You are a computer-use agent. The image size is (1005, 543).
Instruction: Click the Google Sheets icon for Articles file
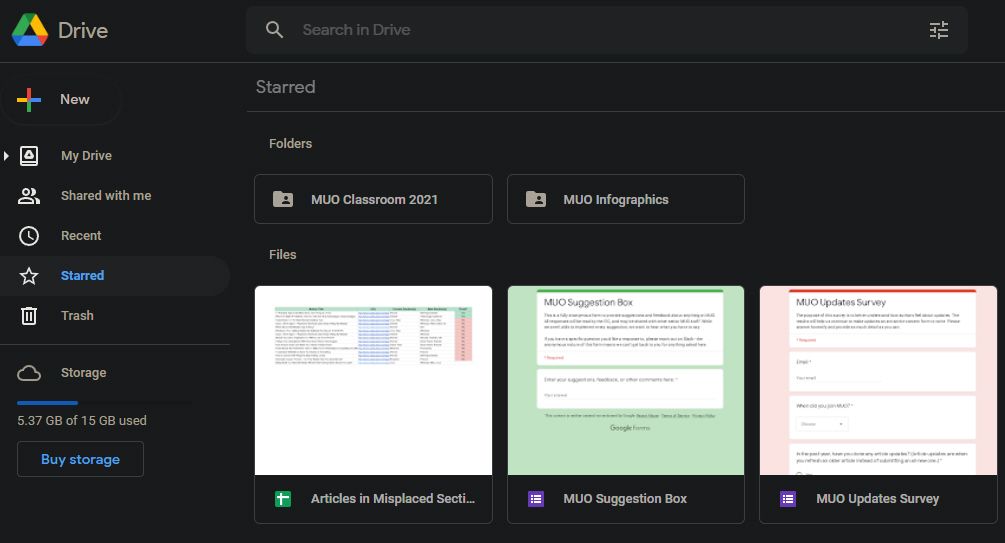pyautogui.click(x=283, y=499)
